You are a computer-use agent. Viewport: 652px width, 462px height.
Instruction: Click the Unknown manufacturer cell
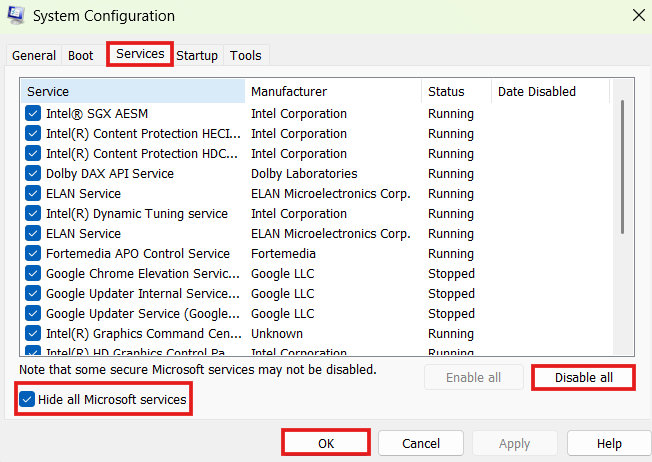tap(277, 333)
